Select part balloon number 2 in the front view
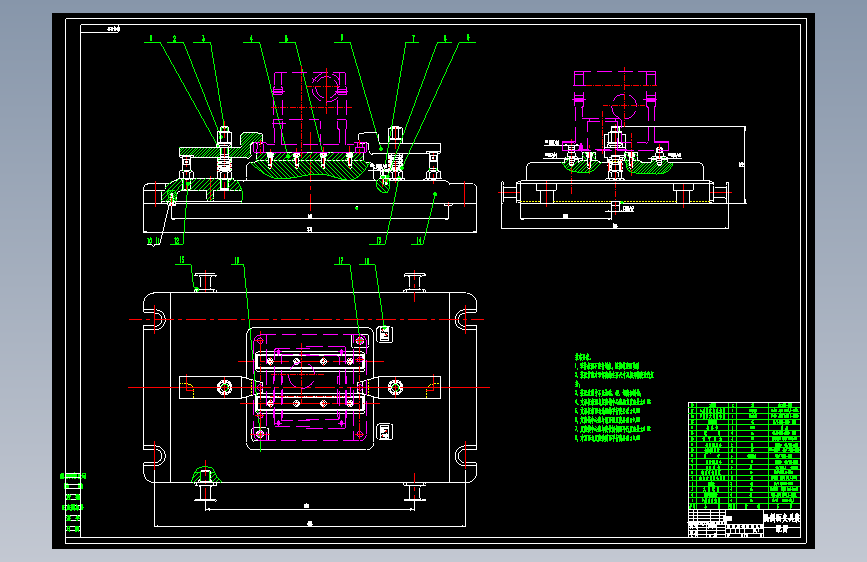867x562 pixels. point(175,38)
